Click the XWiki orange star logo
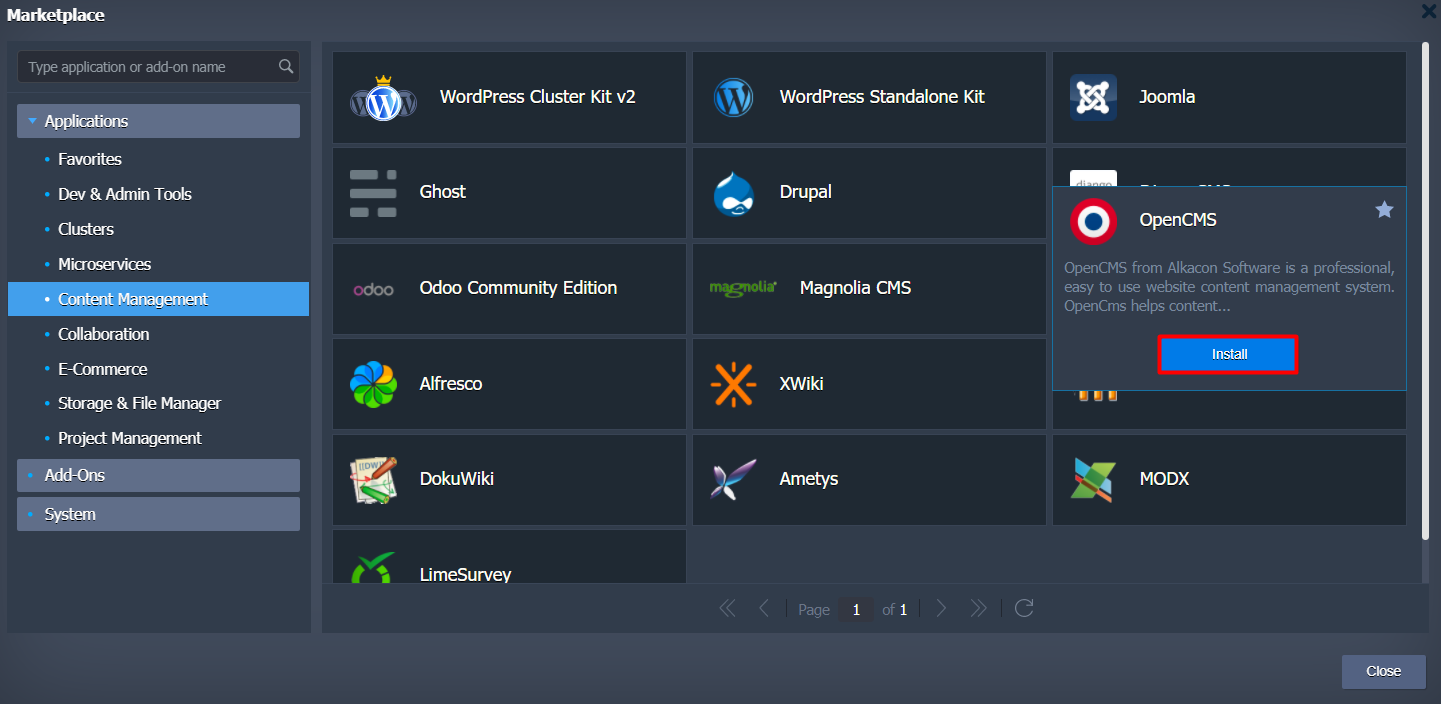The height and width of the screenshot is (704, 1441). [x=733, y=385]
